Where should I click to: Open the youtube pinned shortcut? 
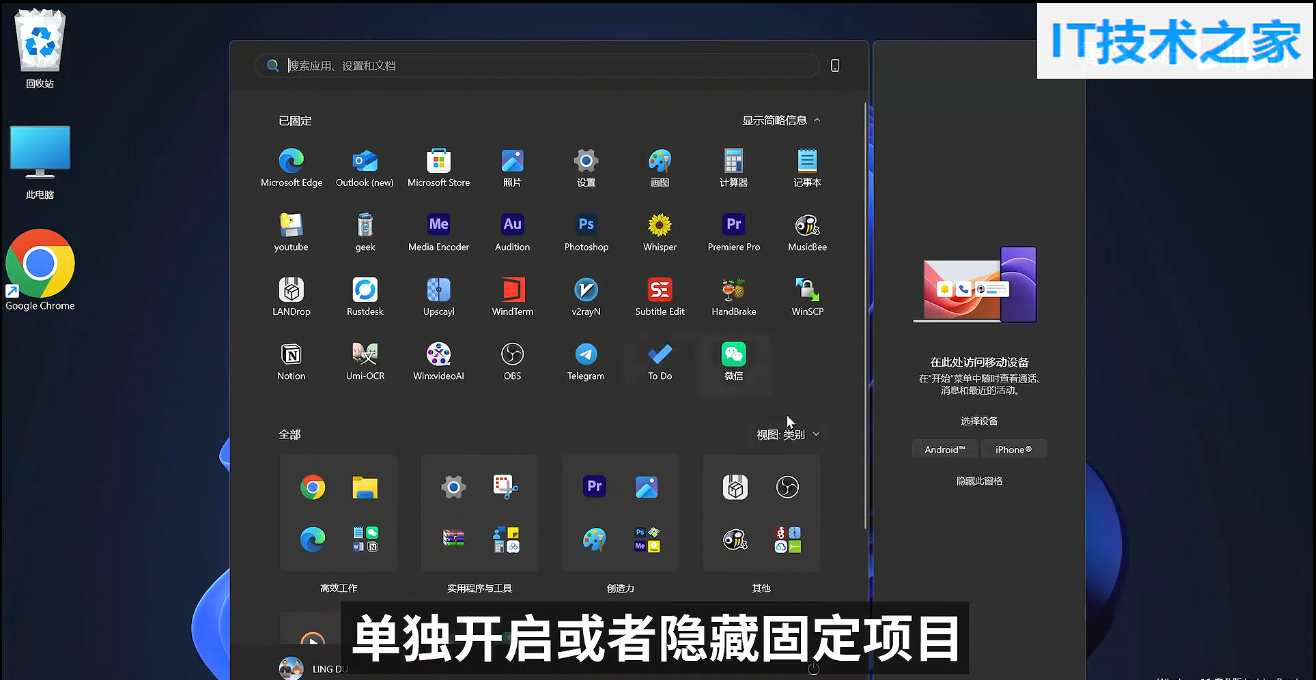tap(291, 232)
